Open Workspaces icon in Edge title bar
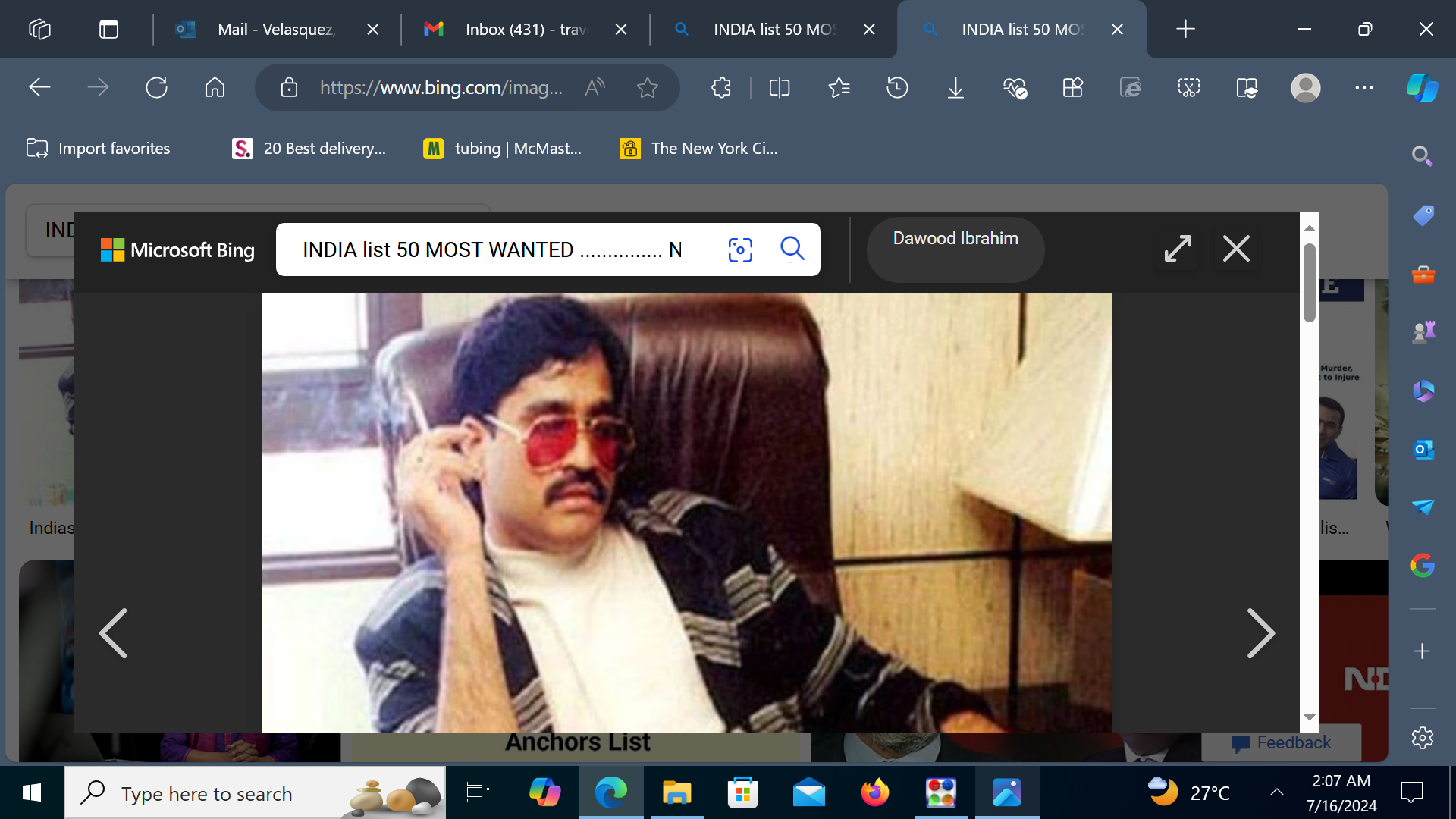 (x=39, y=29)
